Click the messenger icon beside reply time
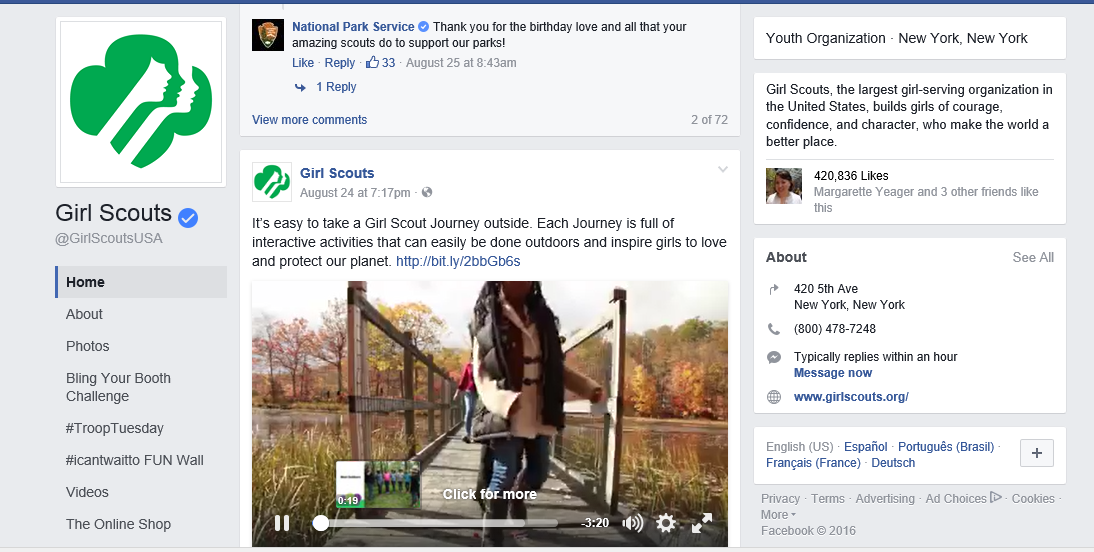 pos(774,357)
